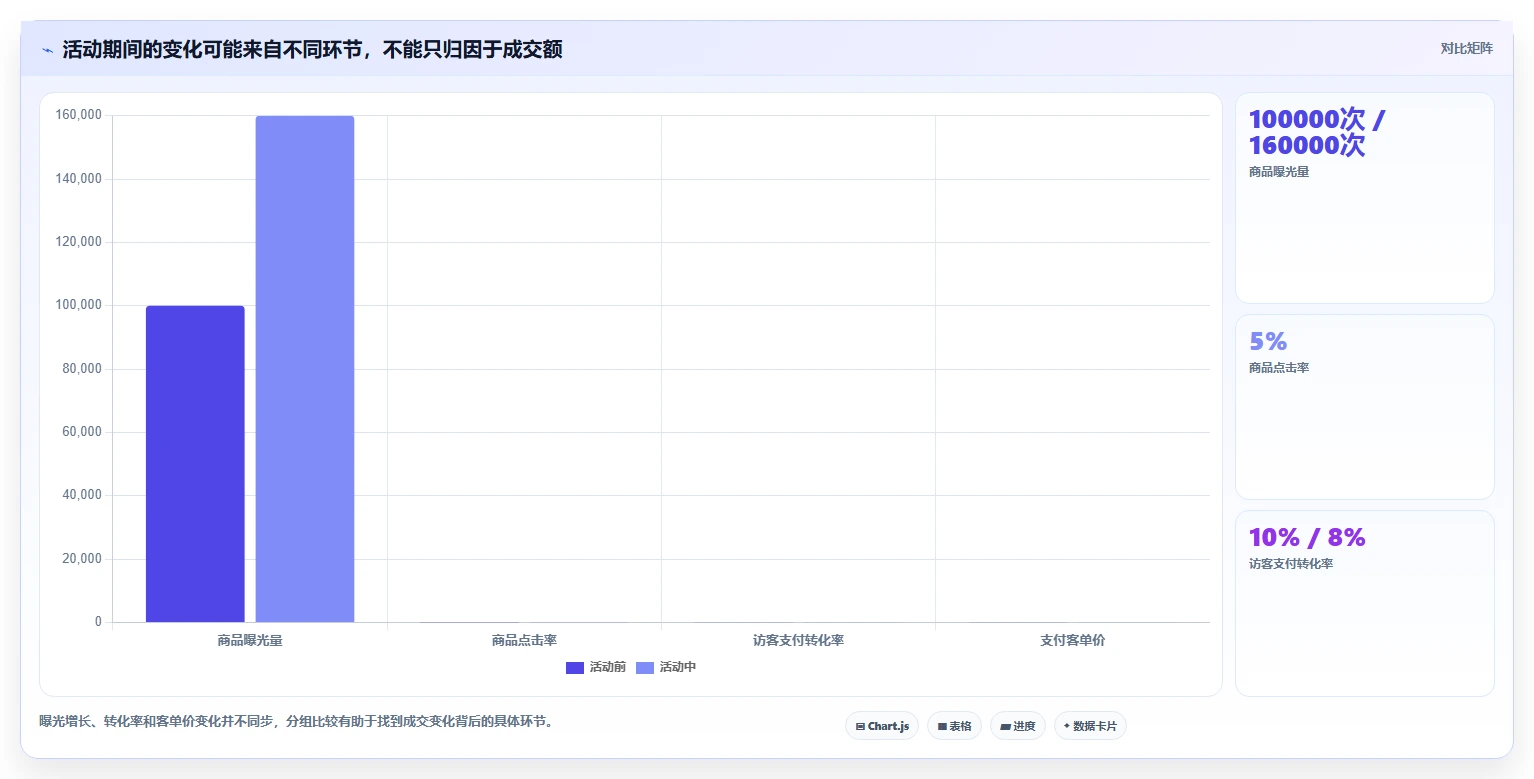Click the 支付客单价 axis label
This screenshot has height=779, width=1534.
click(1072, 640)
